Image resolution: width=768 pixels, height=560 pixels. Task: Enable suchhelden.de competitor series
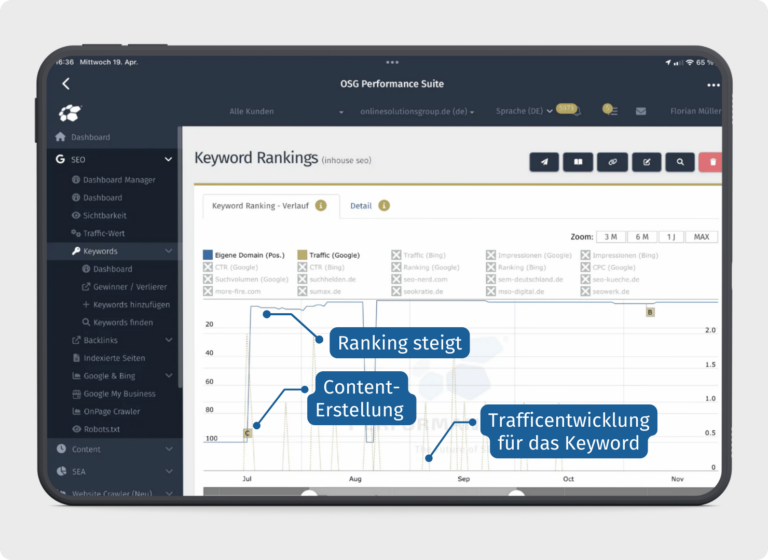click(327, 279)
